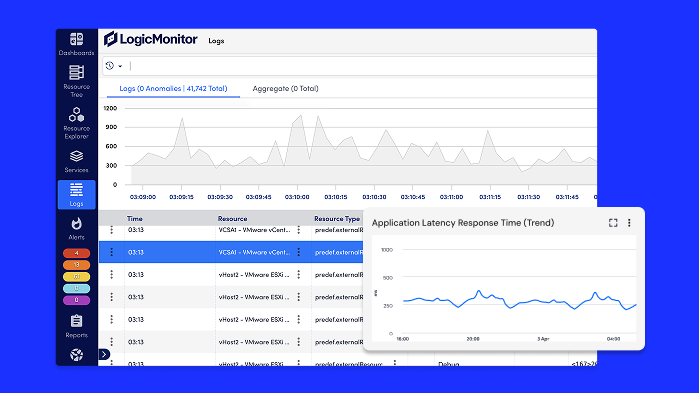The width and height of the screenshot is (699, 393).
Task: Open row menu for highlighted VCSA1 log
Action: point(111,252)
